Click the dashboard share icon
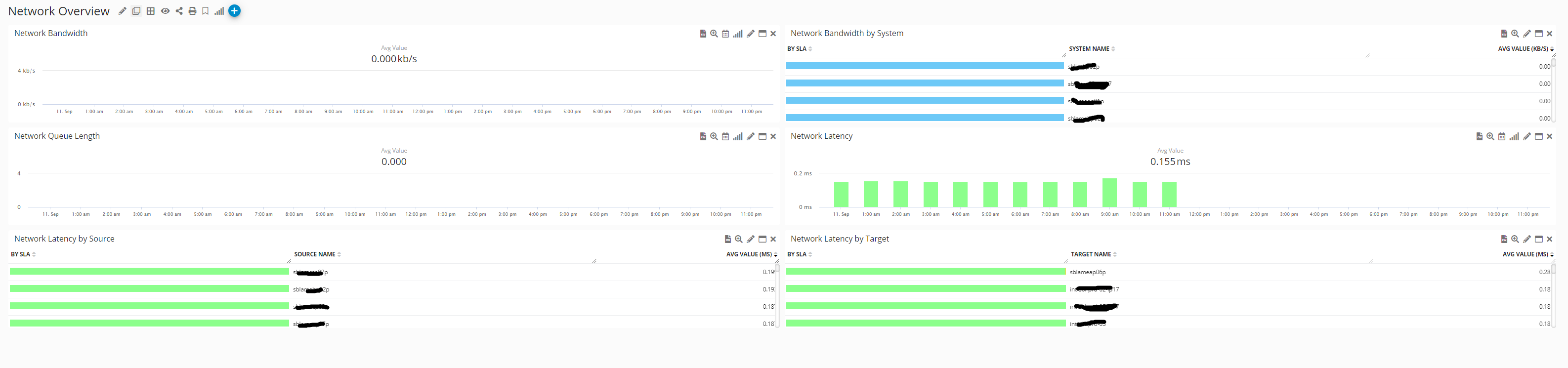This screenshot has width=1568, height=368. pyautogui.click(x=179, y=11)
